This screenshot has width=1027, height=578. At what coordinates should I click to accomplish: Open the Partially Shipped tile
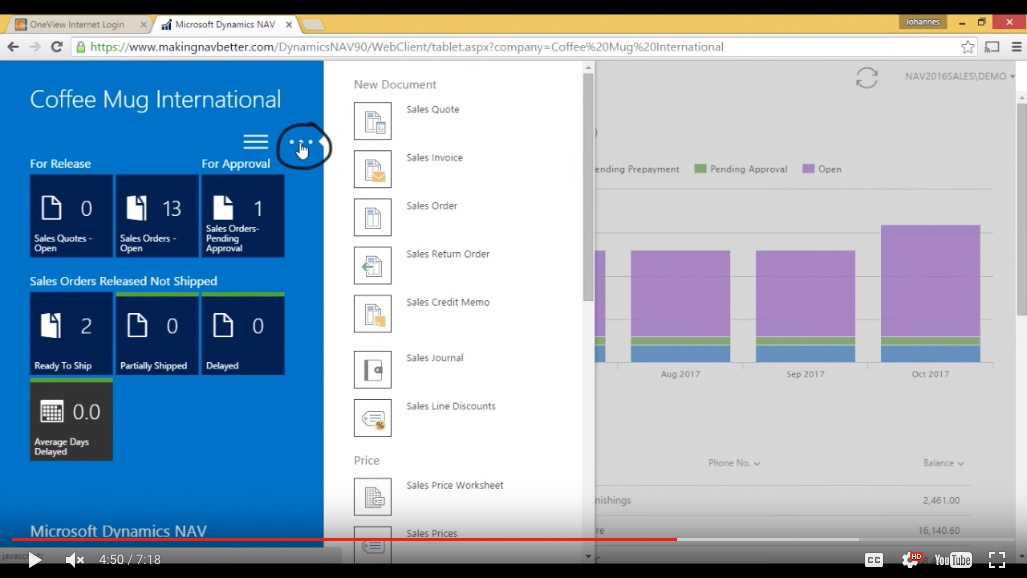coord(157,334)
